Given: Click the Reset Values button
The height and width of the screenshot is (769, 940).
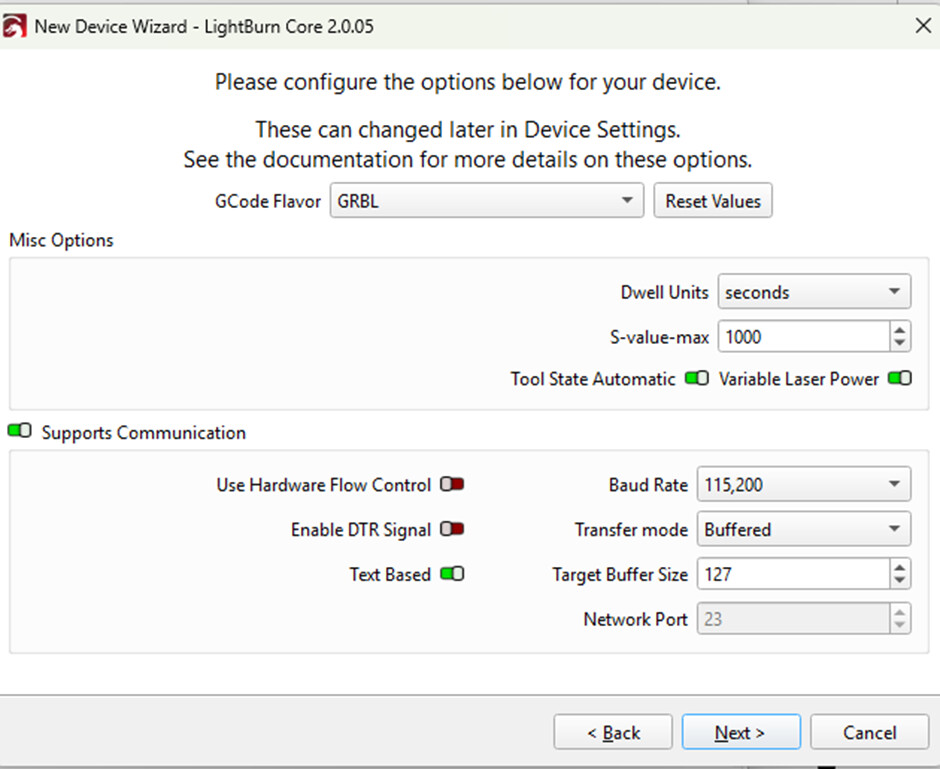Looking at the screenshot, I should click(713, 201).
